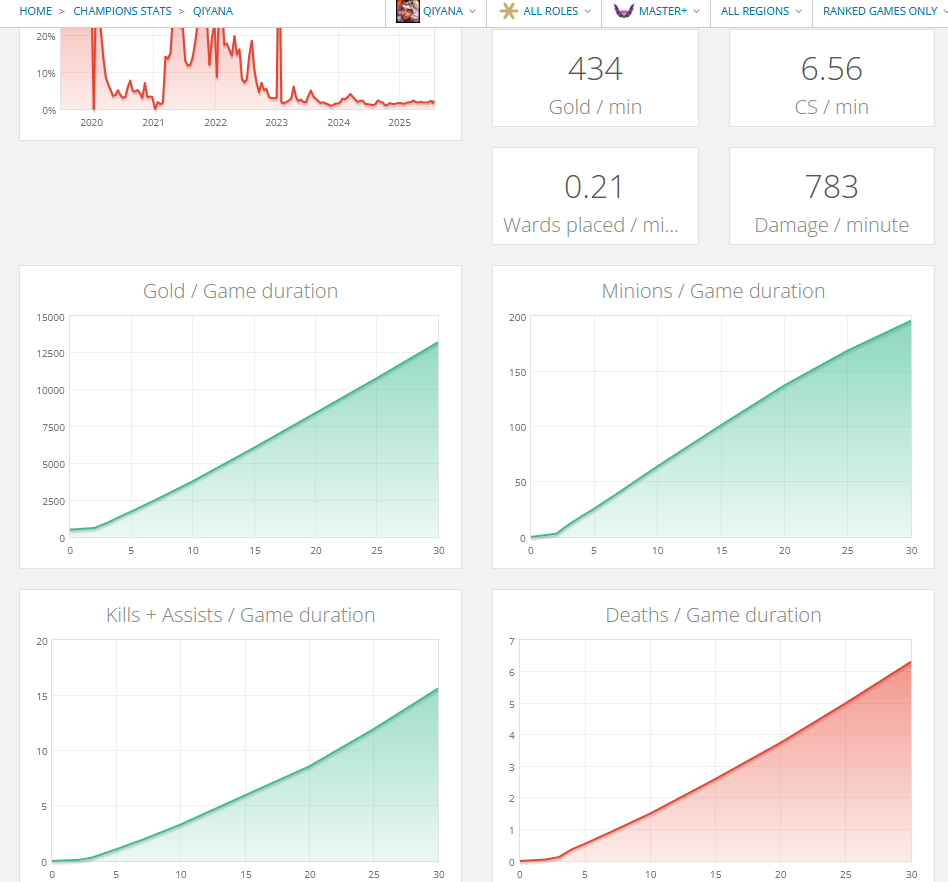Click the Deaths / Game duration chart title
The width and height of the screenshot is (948, 882).
coord(713,615)
